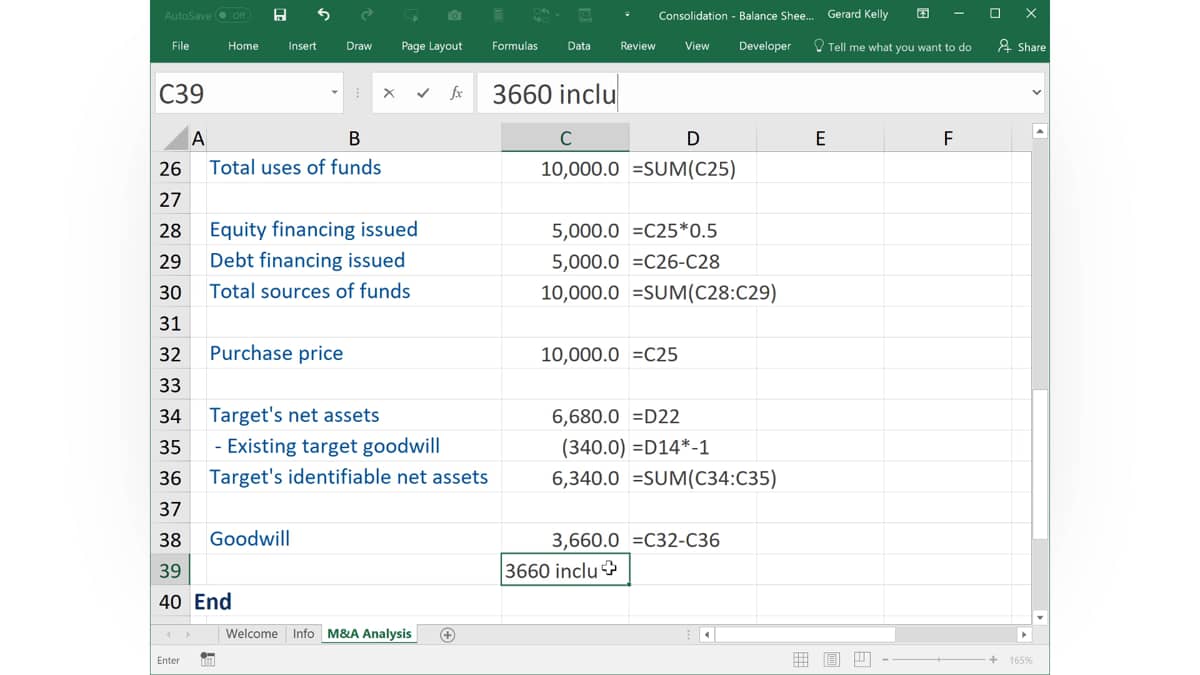Click the zoom out minus icon
Image resolution: width=1200 pixels, height=675 pixels.
pyautogui.click(x=885, y=660)
